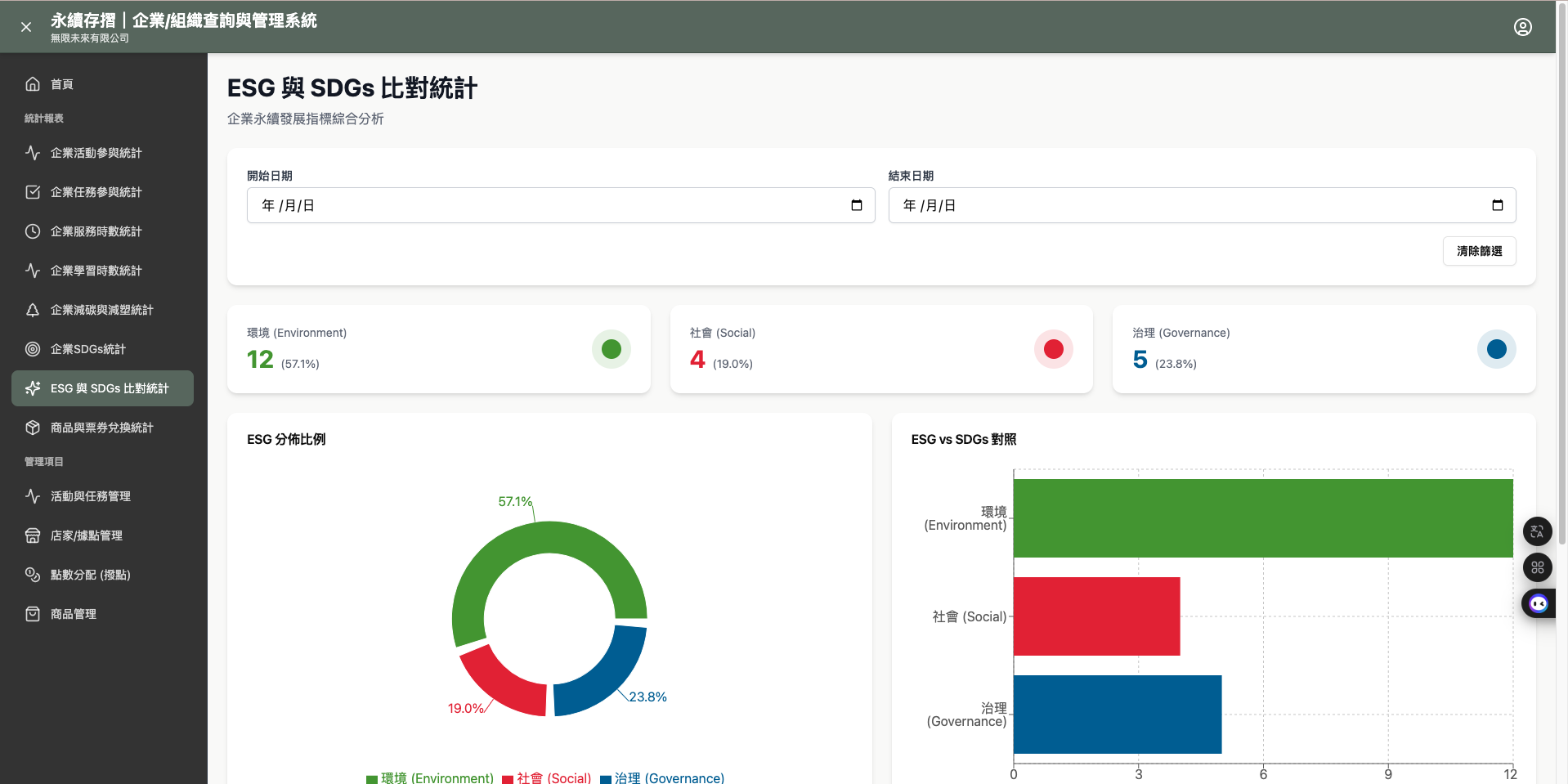Go to 首頁 in the sidebar
1568x784 pixels.
(62, 84)
